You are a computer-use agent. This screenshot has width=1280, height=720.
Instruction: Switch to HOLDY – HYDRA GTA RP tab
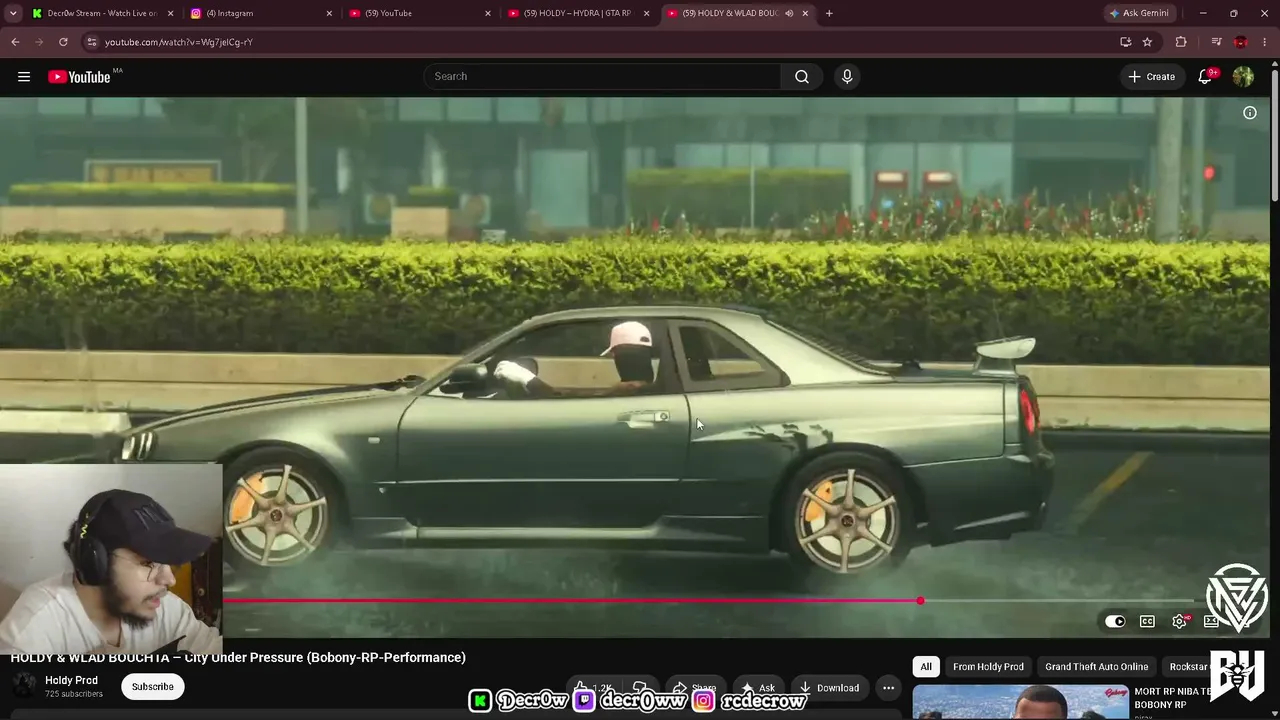click(579, 13)
